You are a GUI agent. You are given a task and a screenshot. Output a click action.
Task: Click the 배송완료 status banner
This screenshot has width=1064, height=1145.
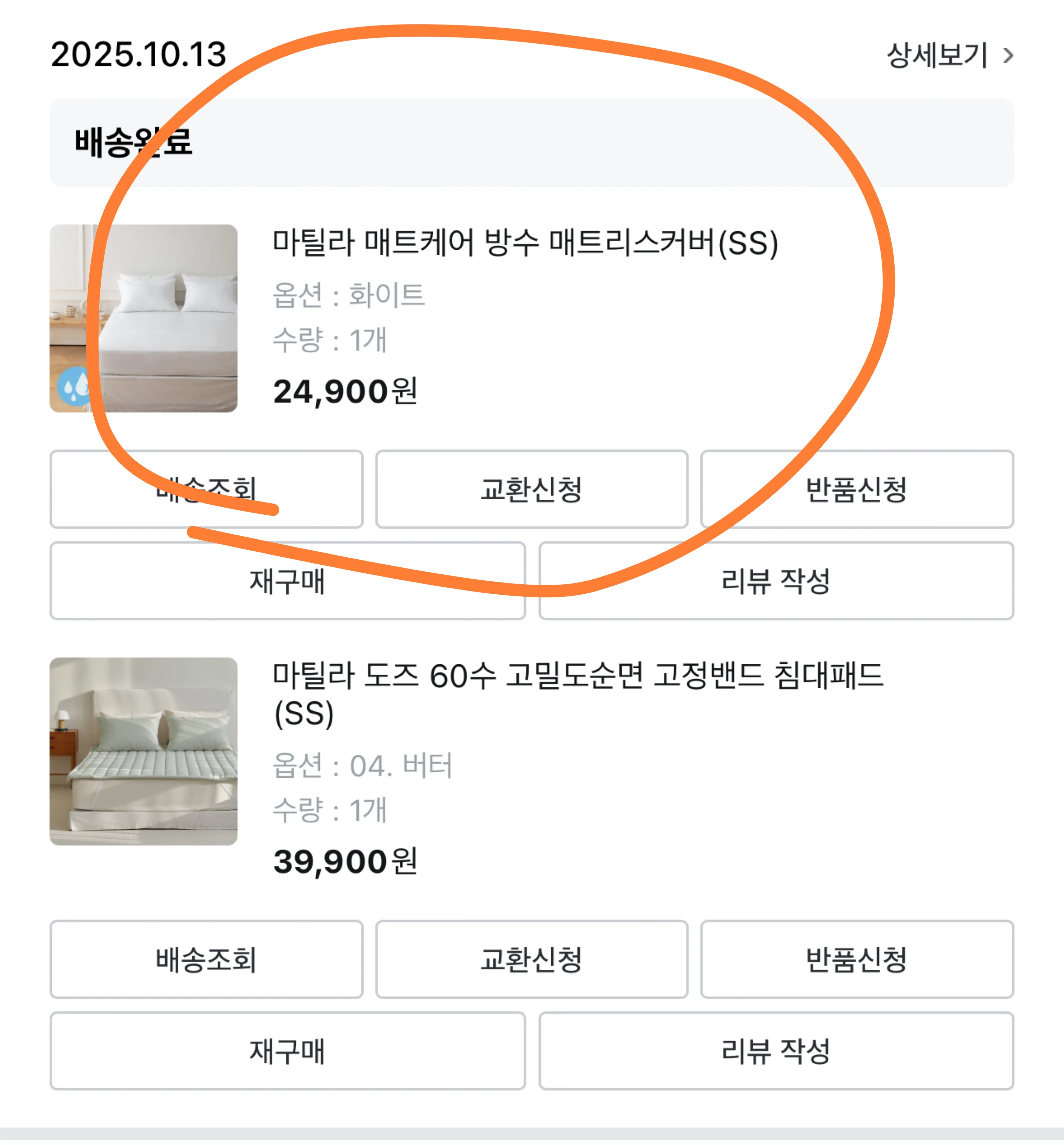coord(531,142)
